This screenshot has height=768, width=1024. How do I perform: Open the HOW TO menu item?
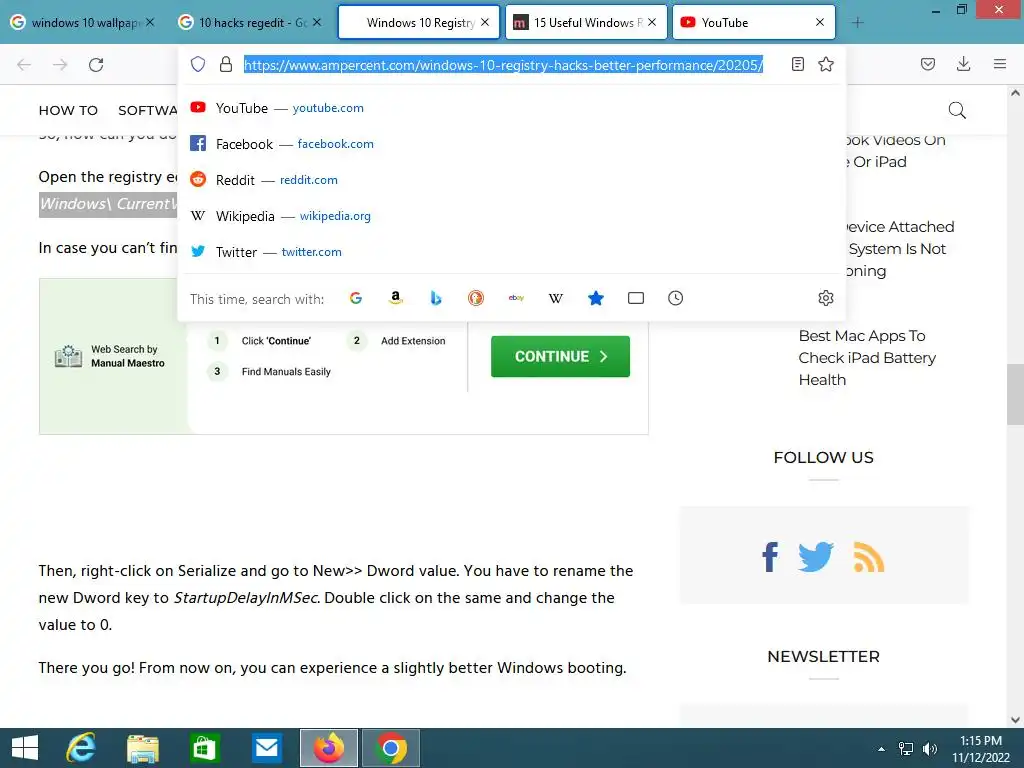pyautogui.click(x=68, y=110)
